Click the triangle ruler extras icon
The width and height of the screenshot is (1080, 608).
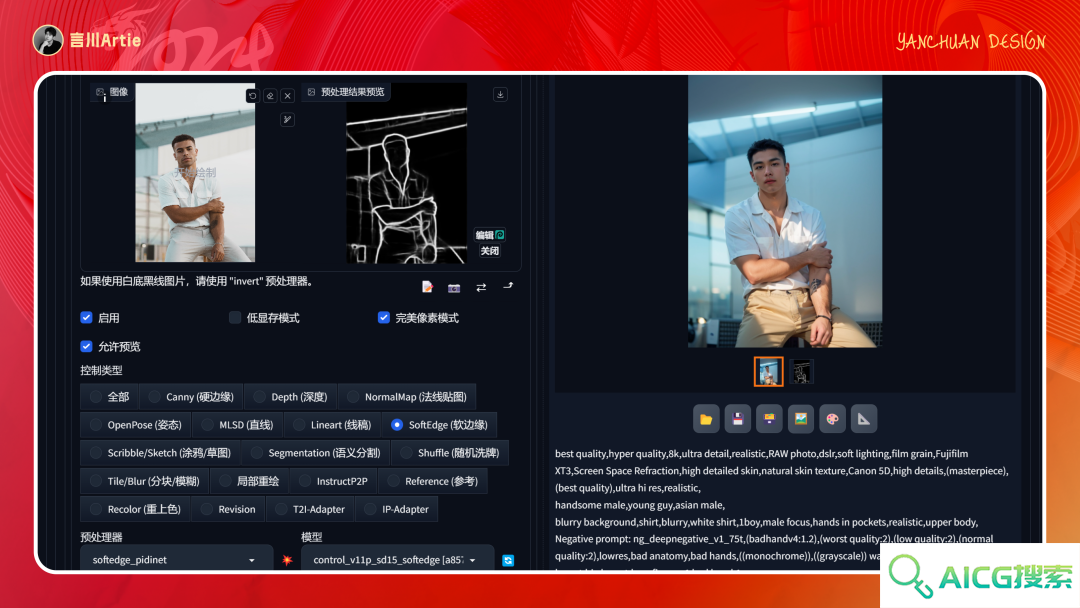(x=864, y=419)
